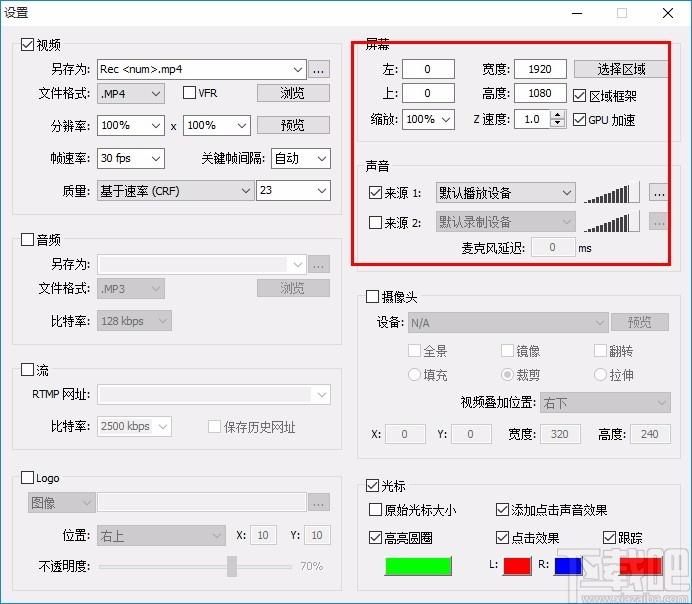Open first 分辨率 100% dropdown
The width and height of the screenshot is (692, 604).
tap(131, 126)
